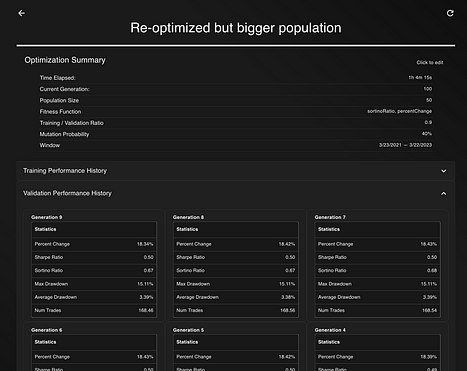Viewport: 467px width, 371px height.
Task: Select the Optimization Summary heading
Action: pyautogui.click(x=65, y=60)
